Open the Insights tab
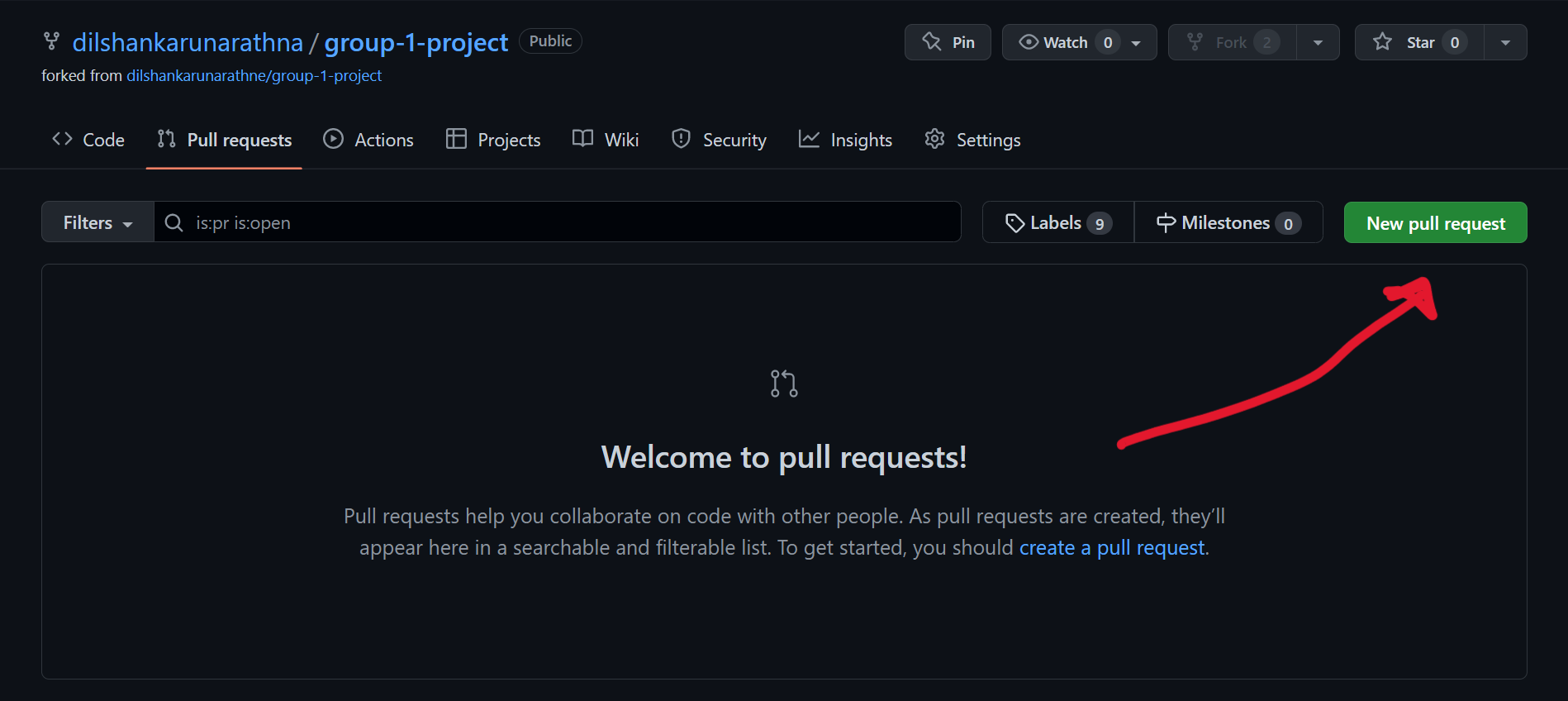 click(x=845, y=140)
